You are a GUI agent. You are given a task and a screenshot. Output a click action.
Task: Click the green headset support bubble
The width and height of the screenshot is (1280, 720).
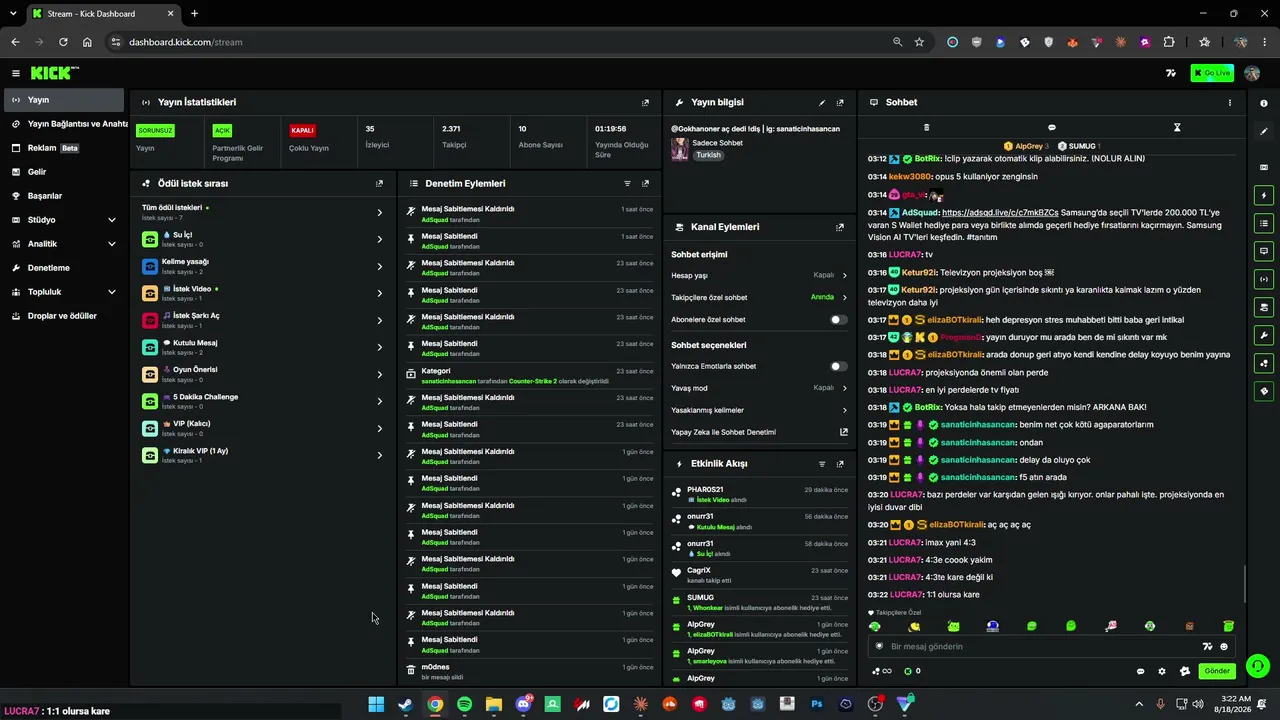[1258, 665]
